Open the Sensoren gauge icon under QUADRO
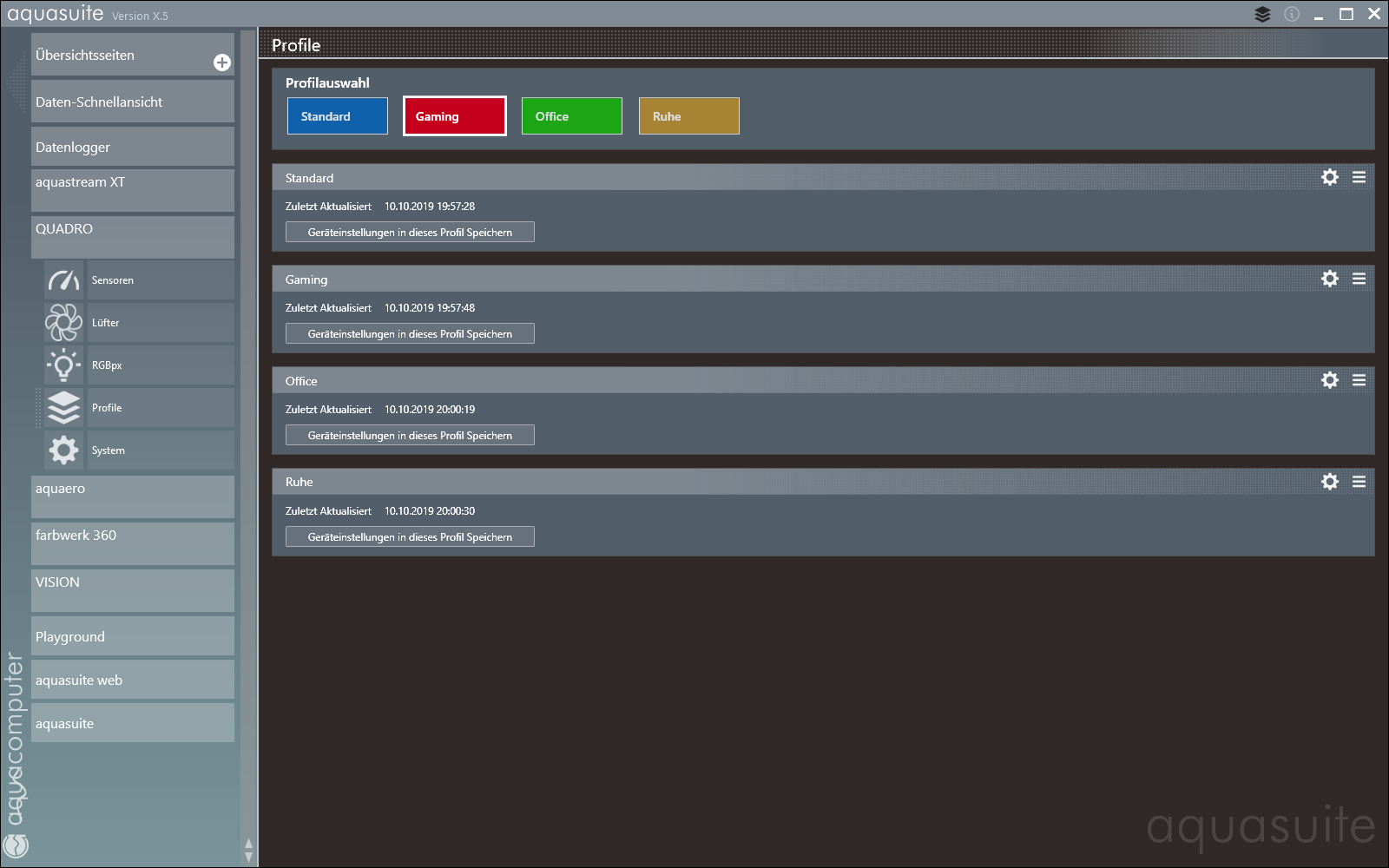1389x868 pixels. coord(63,279)
